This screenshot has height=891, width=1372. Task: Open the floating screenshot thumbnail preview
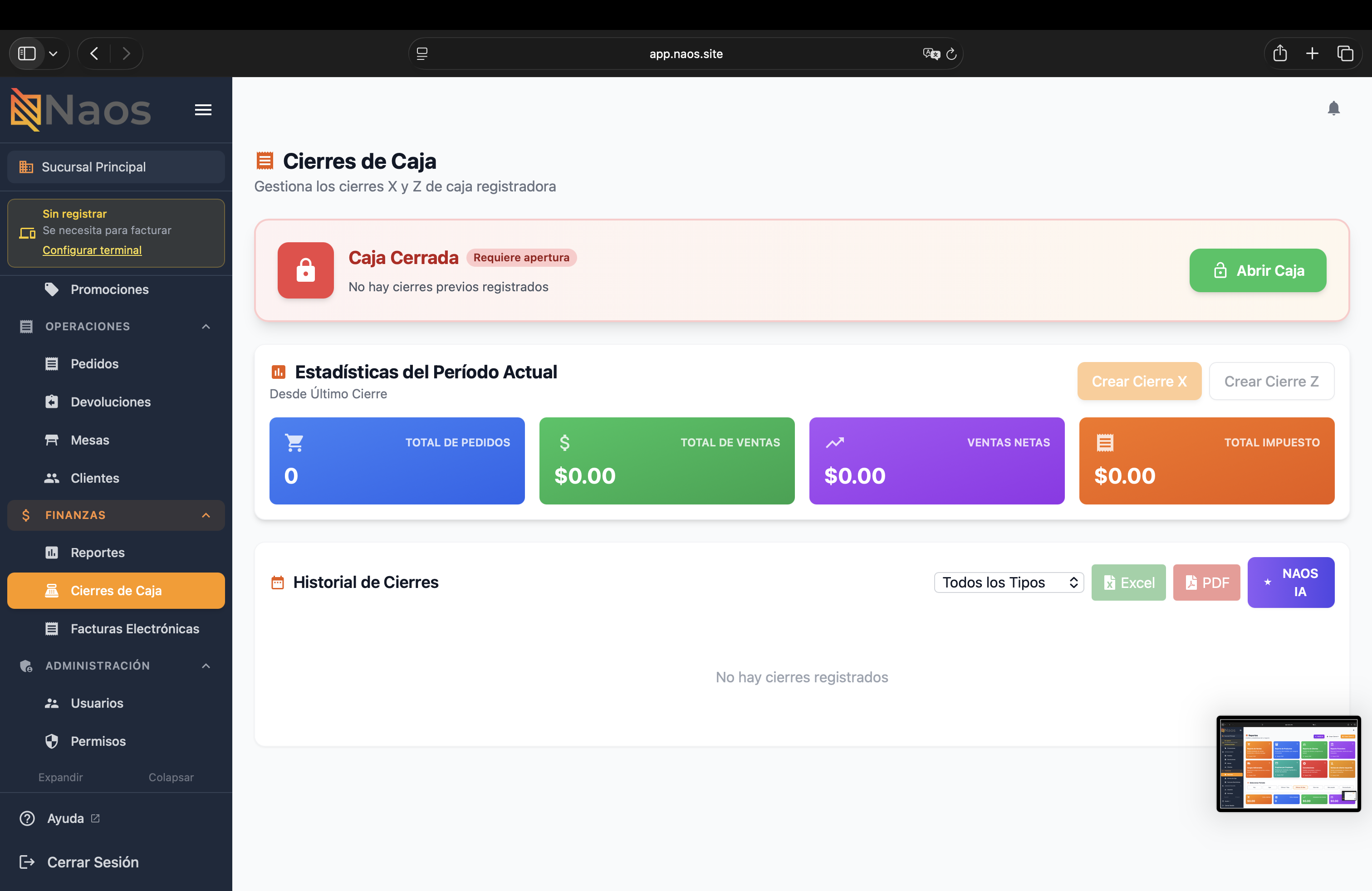1289,764
